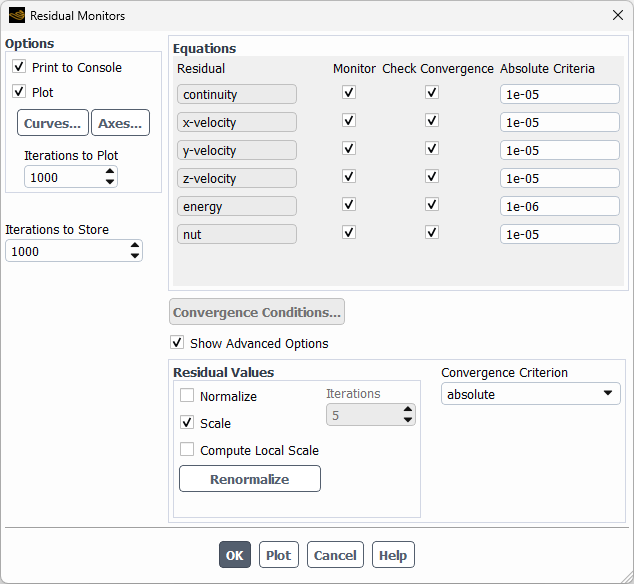Enable Compute Local Scale checkbox
Screen dimensions: 634x584
[187, 449]
